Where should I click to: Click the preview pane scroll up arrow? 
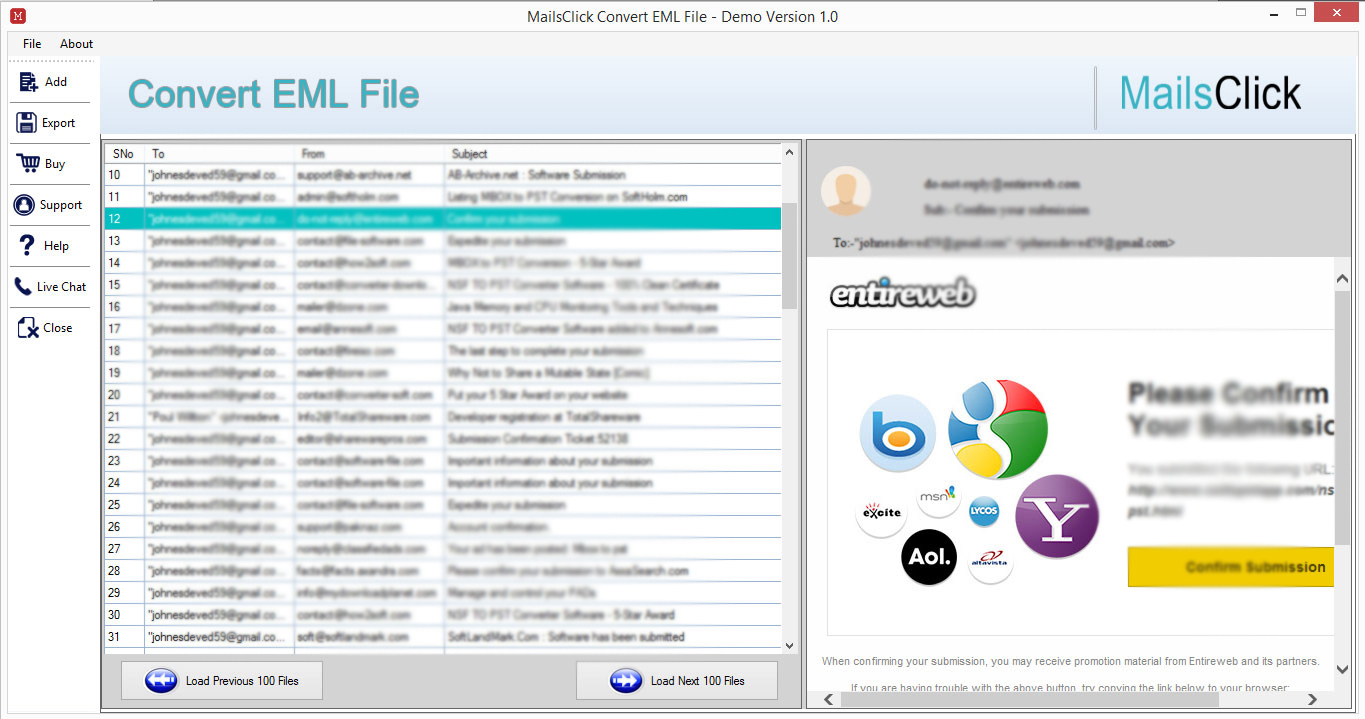1343,281
